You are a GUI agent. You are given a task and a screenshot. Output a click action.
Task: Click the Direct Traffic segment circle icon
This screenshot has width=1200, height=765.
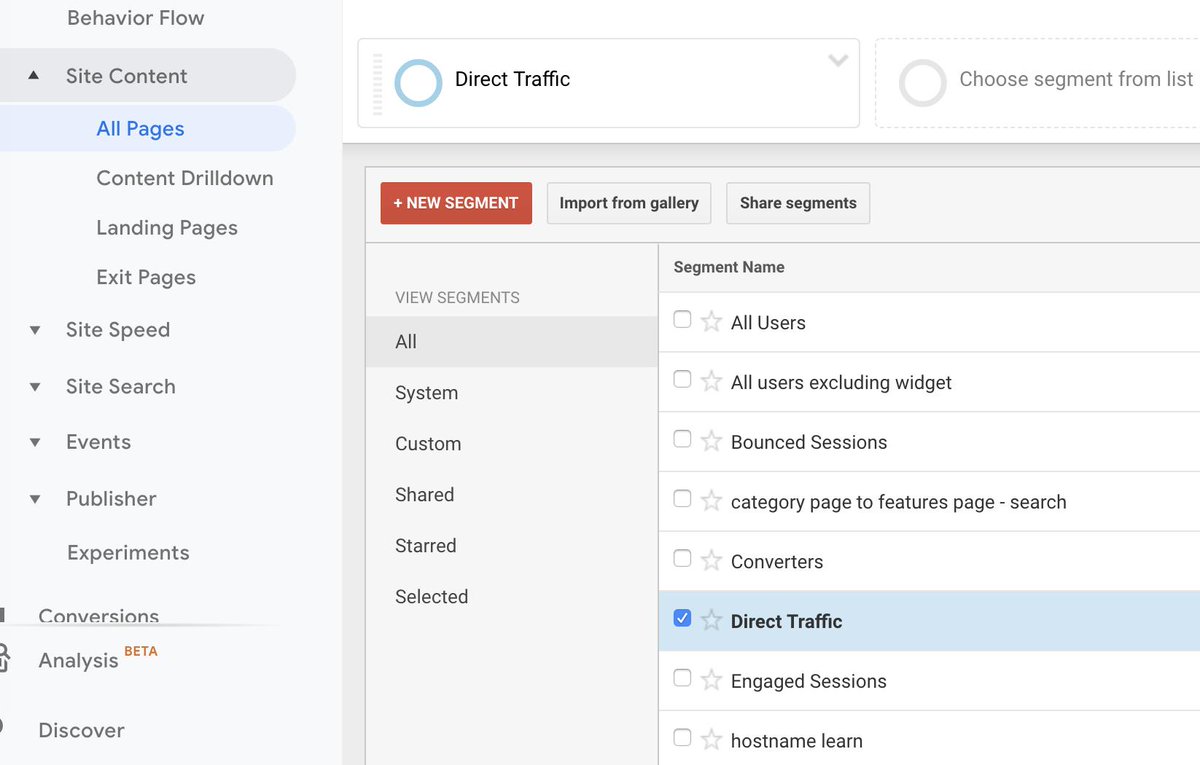418,83
